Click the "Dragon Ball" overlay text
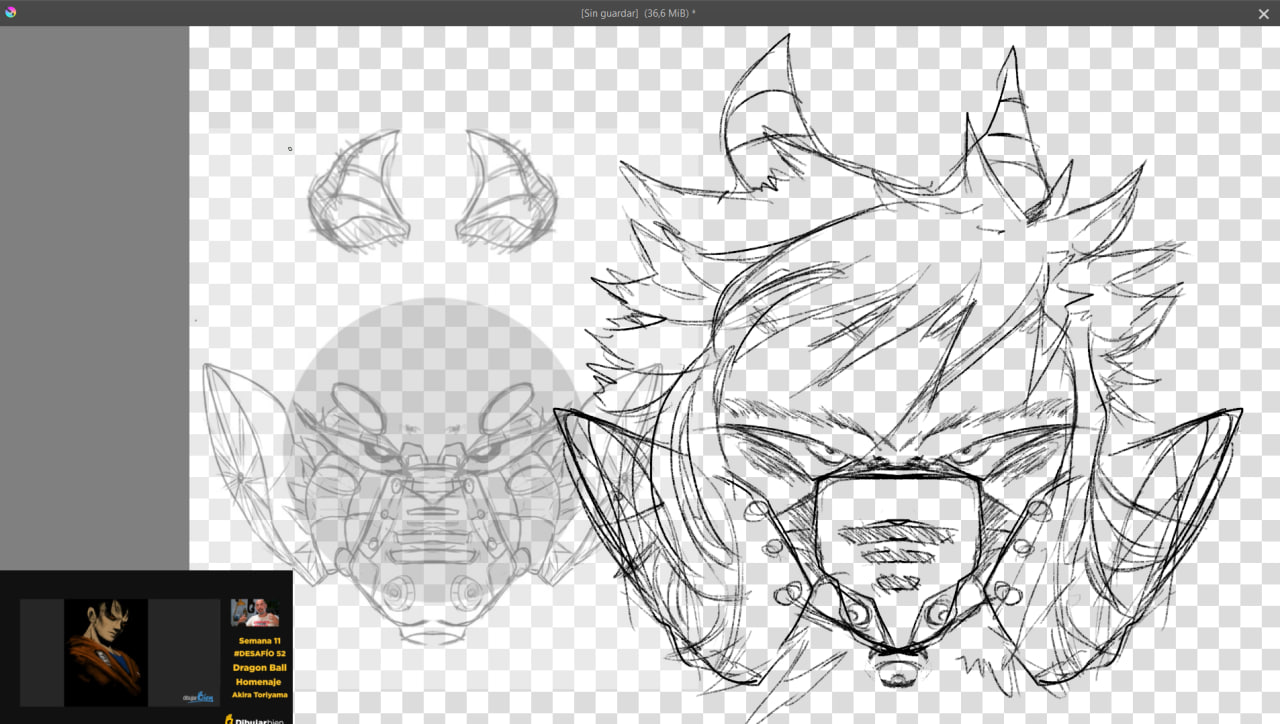This screenshot has width=1280, height=724. [x=260, y=667]
